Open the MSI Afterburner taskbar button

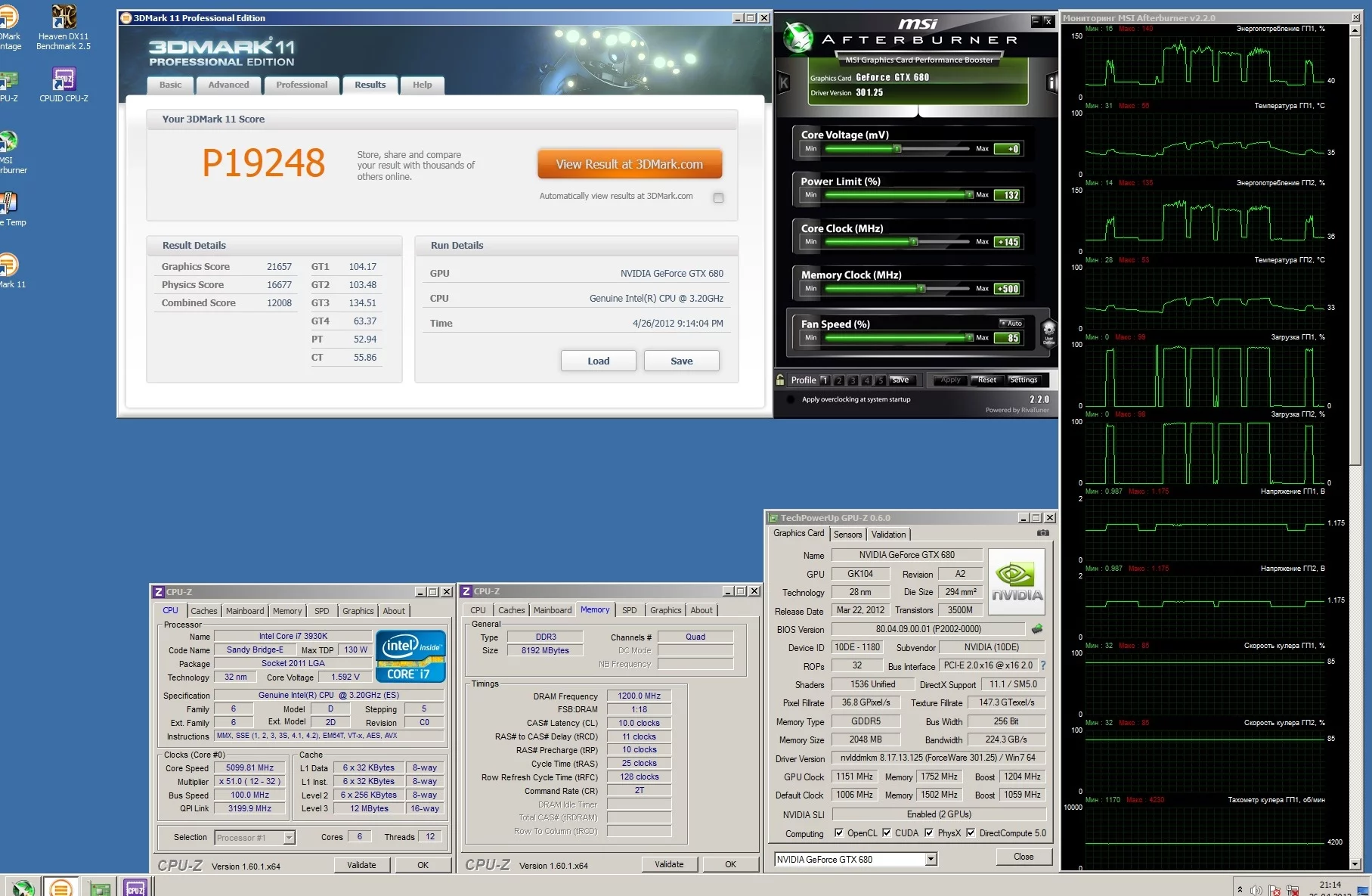[23, 888]
